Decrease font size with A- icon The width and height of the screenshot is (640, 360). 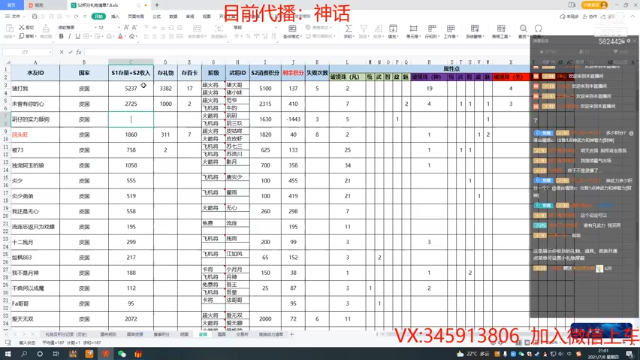[134, 27]
